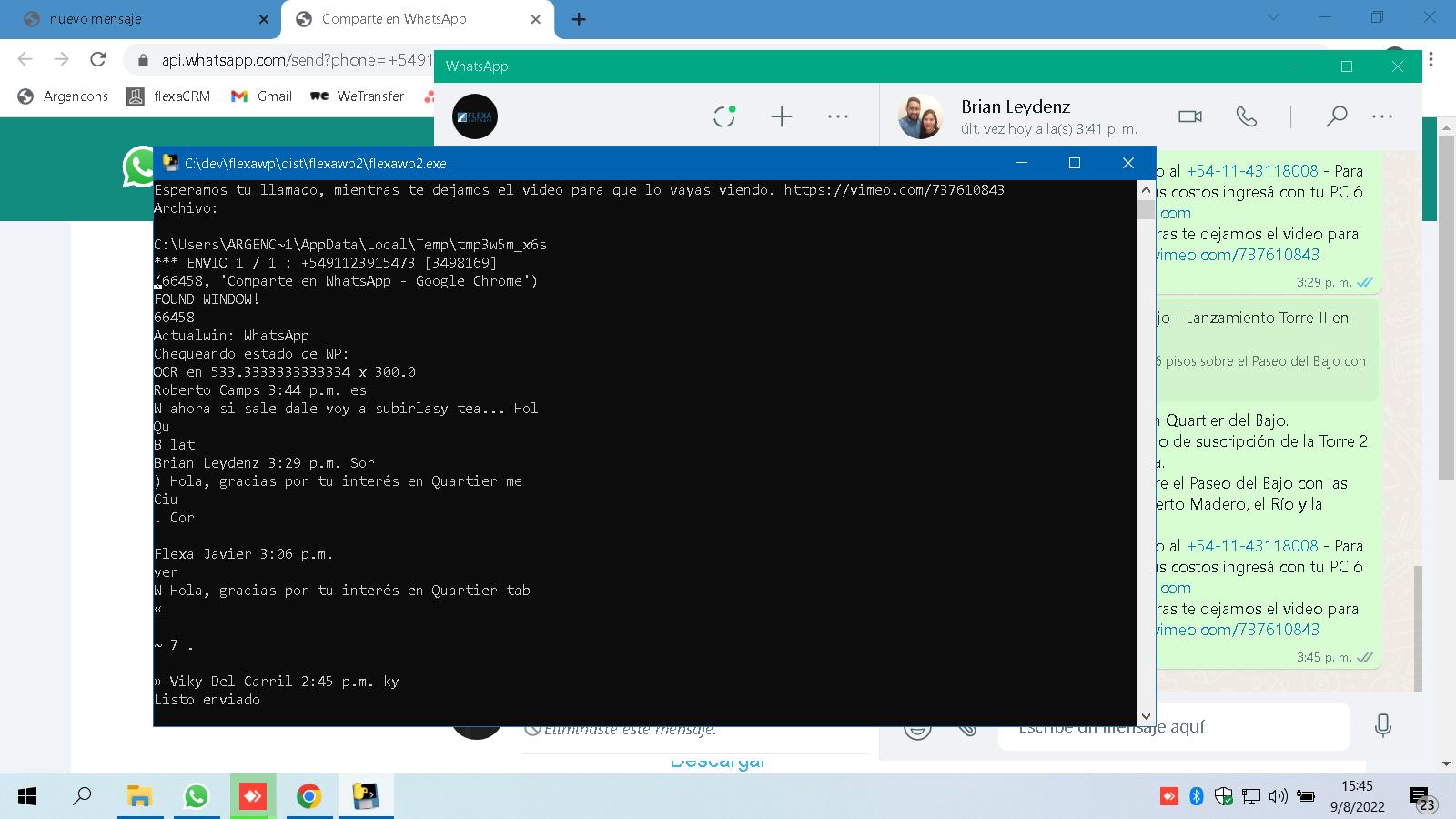Open the WeTransfer bookmark
The width and height of the screenshot is (1456, 819).
tap(358, 96)
